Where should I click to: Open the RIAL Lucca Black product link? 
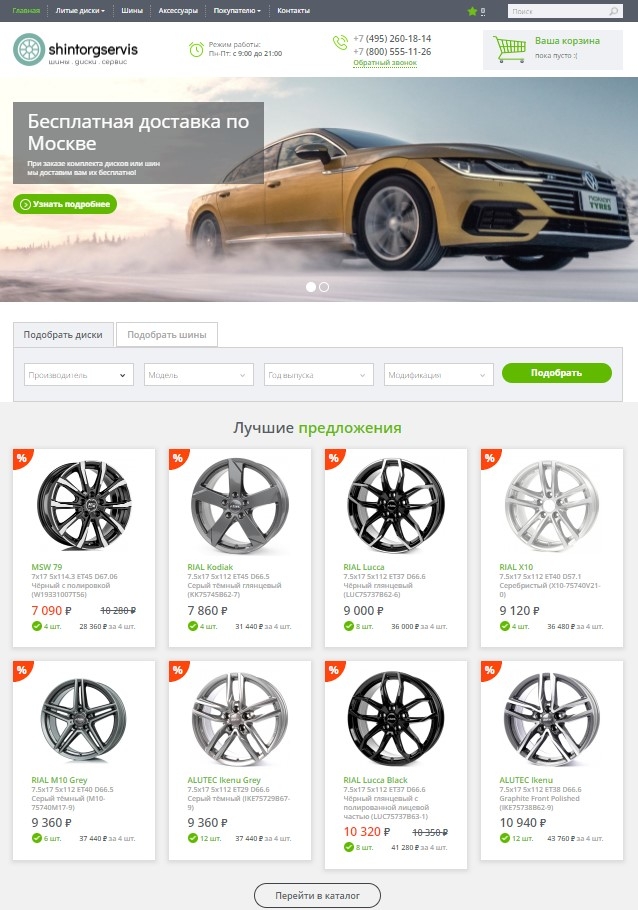(376, 780)
